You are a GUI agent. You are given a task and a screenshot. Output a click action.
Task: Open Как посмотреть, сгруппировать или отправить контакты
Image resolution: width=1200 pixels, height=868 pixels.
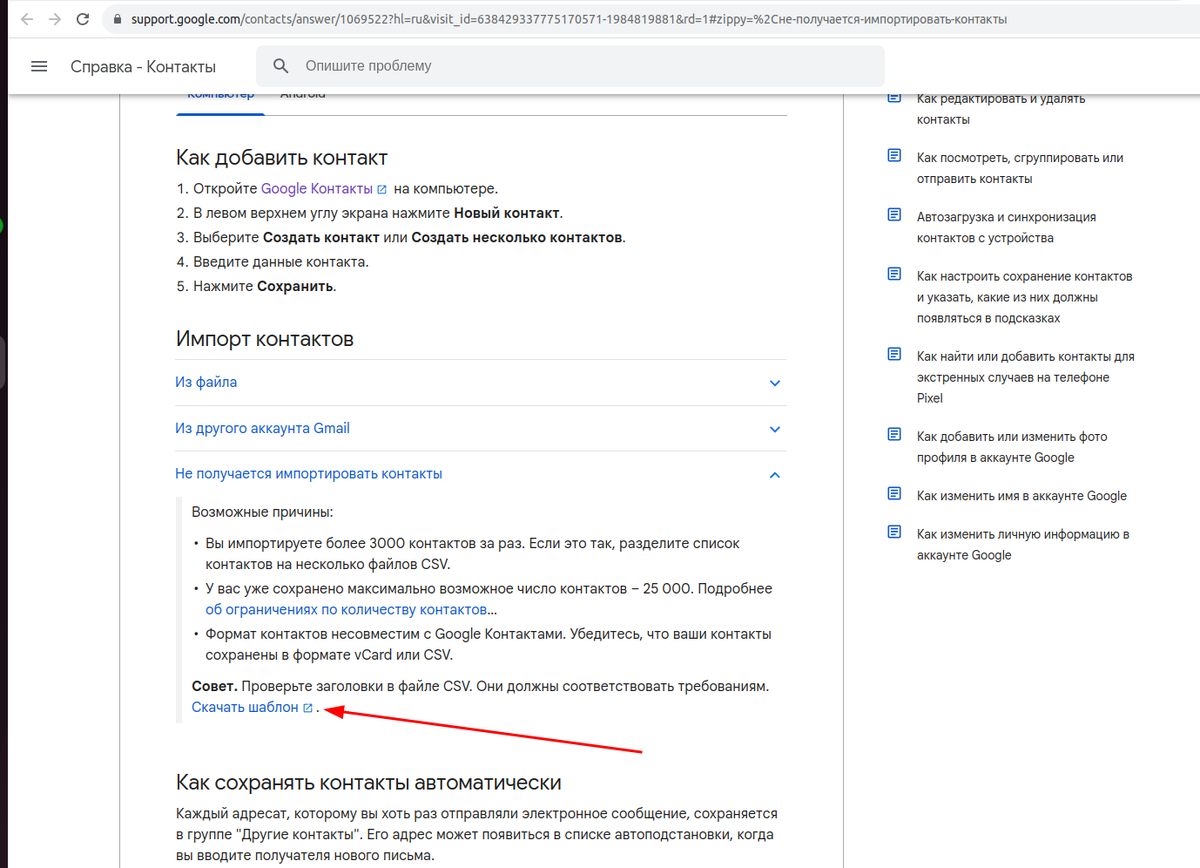tap(1020, 168)
